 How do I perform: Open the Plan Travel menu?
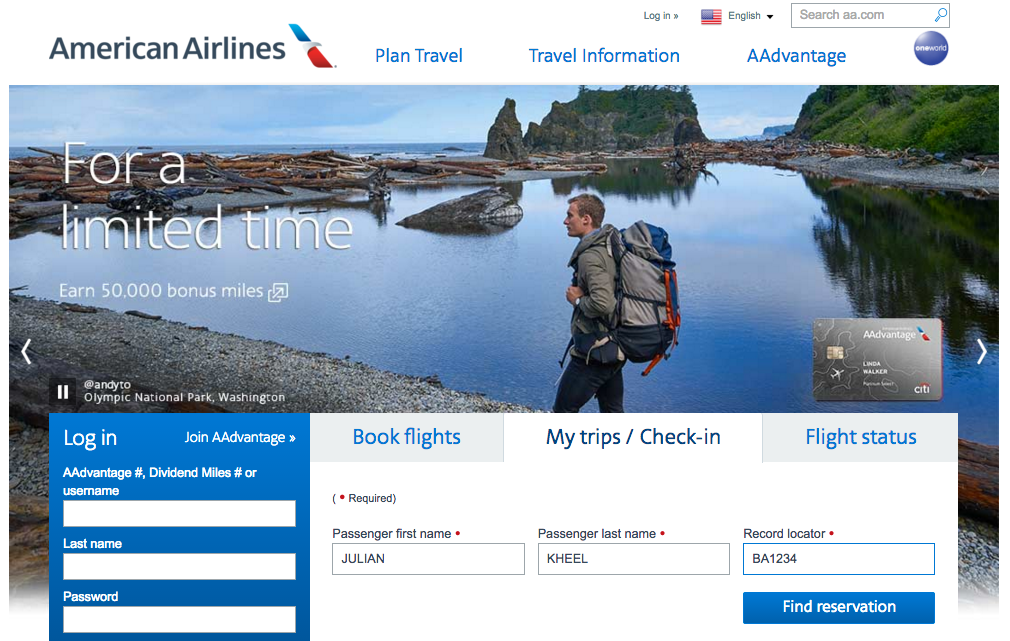[418, 56]
